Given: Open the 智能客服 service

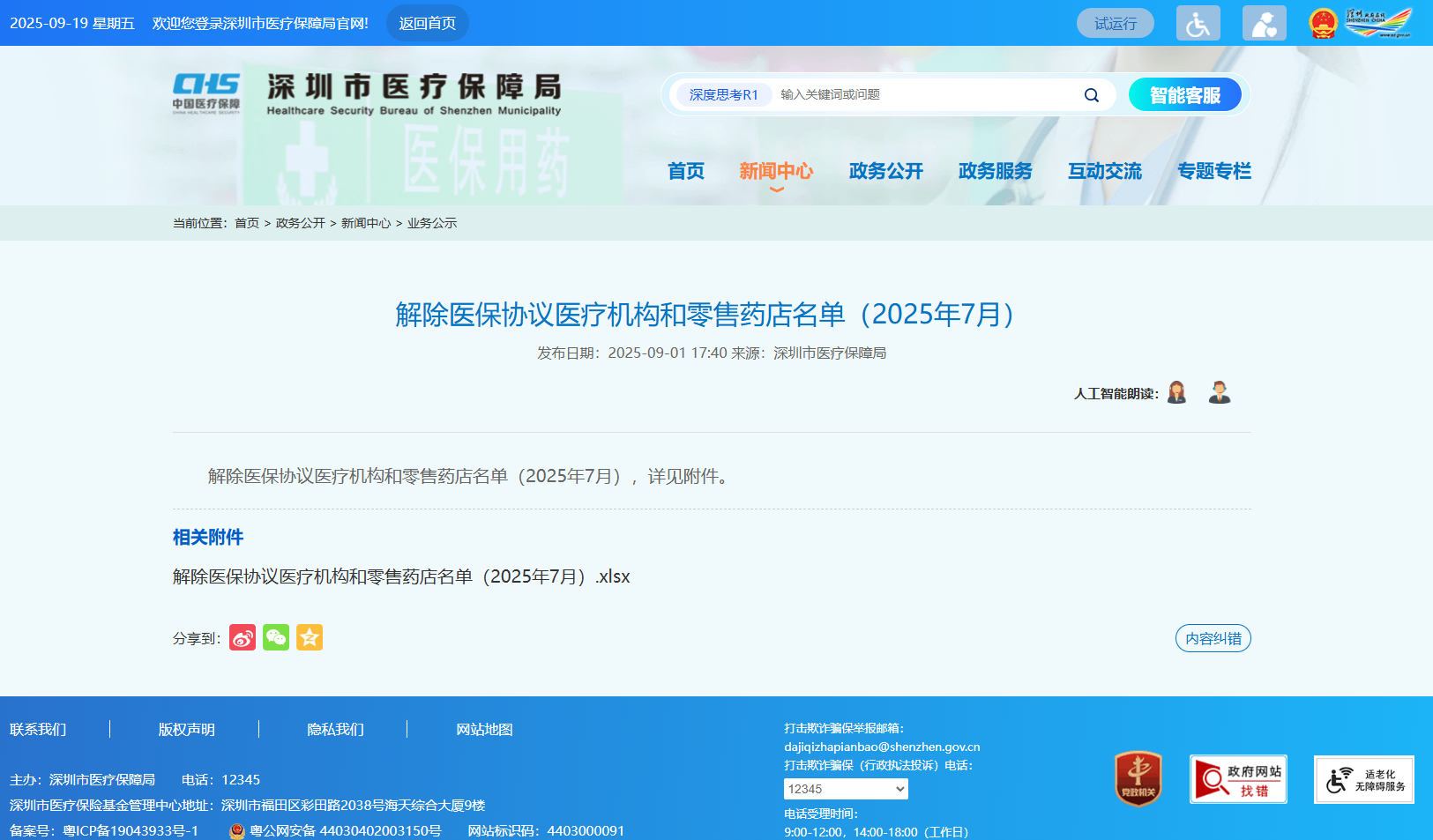Looking at the screenshot, I should (1185, 94).
